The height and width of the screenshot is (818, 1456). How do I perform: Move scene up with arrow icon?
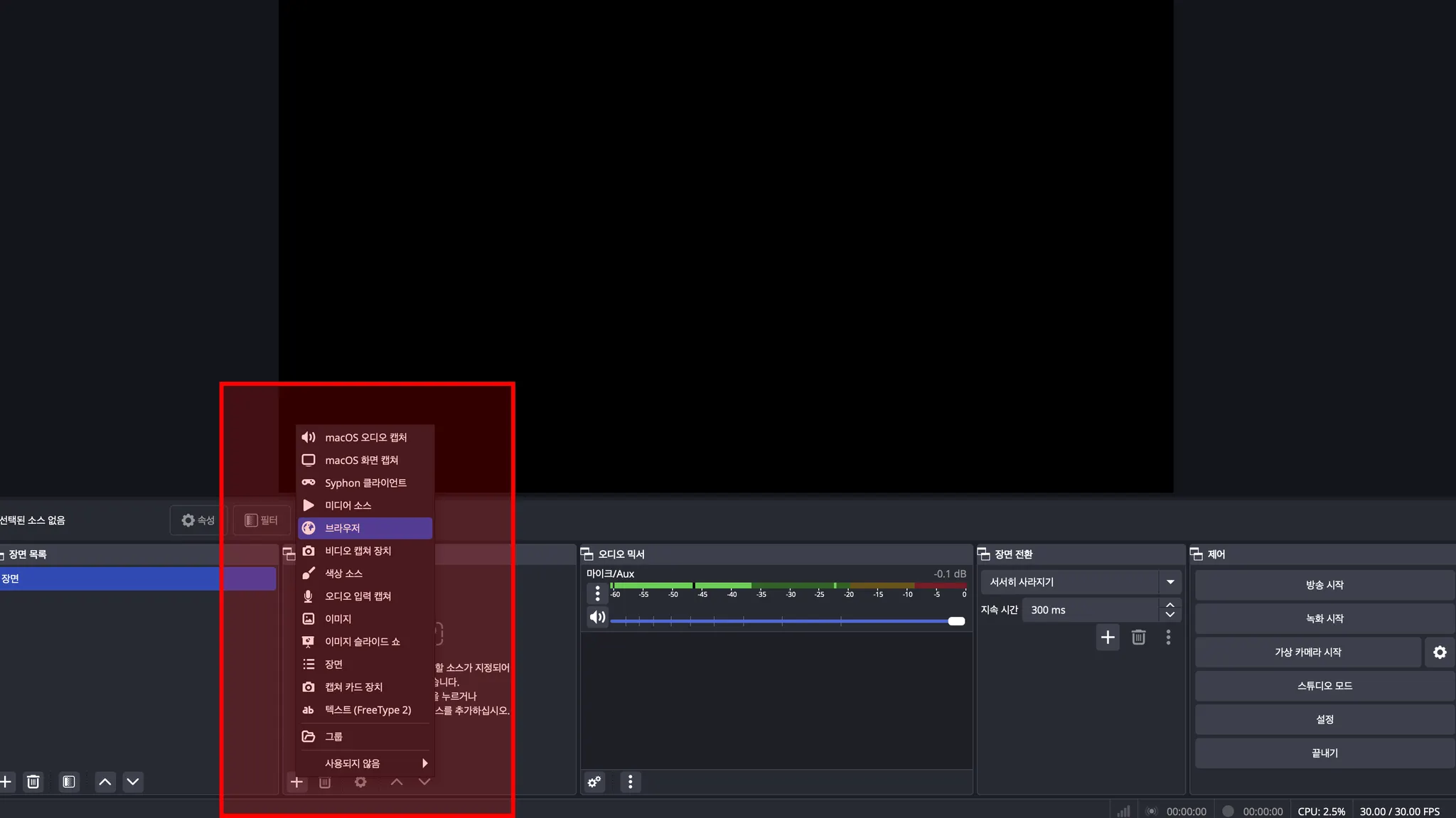105,782
